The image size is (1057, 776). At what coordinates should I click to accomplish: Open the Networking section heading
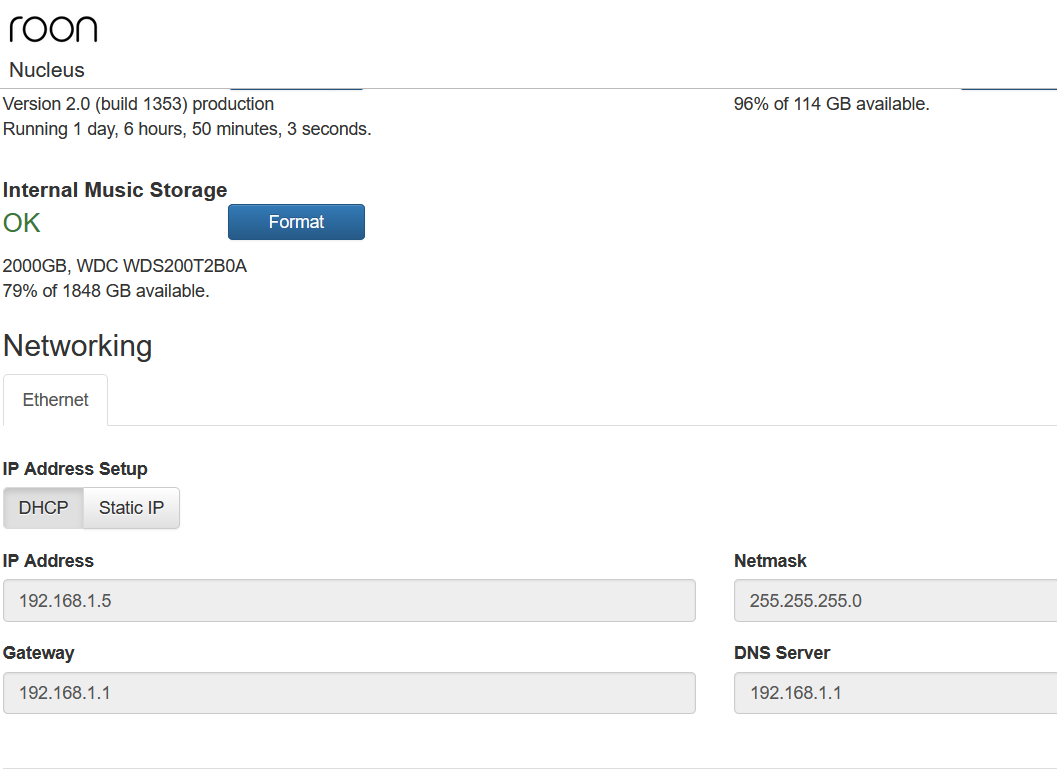77,346
